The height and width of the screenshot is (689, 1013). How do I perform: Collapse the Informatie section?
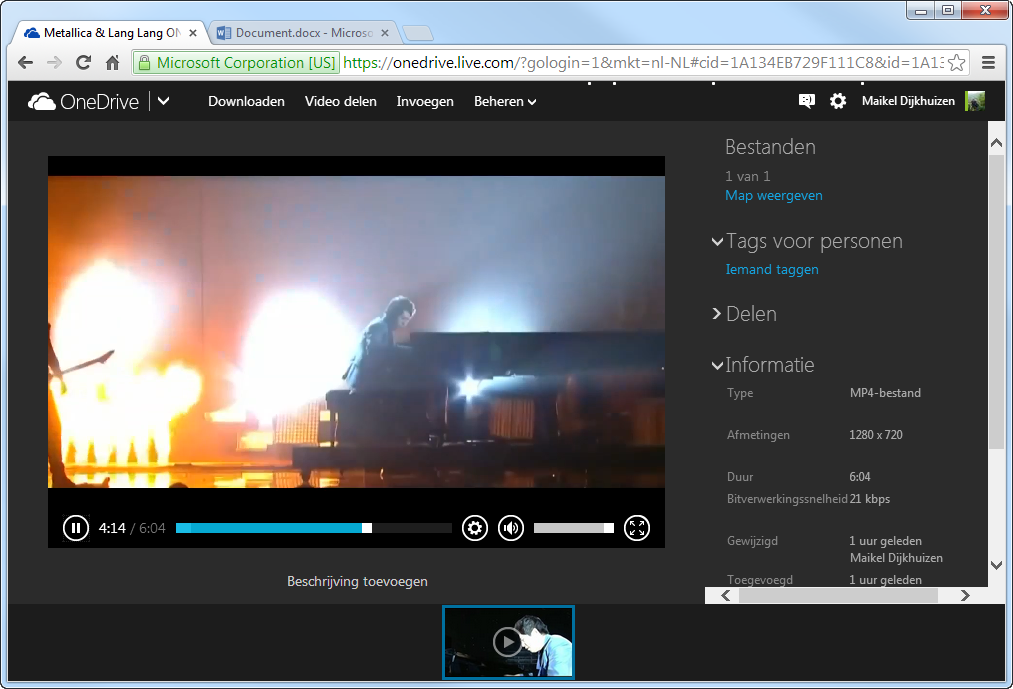pos(717,365)
